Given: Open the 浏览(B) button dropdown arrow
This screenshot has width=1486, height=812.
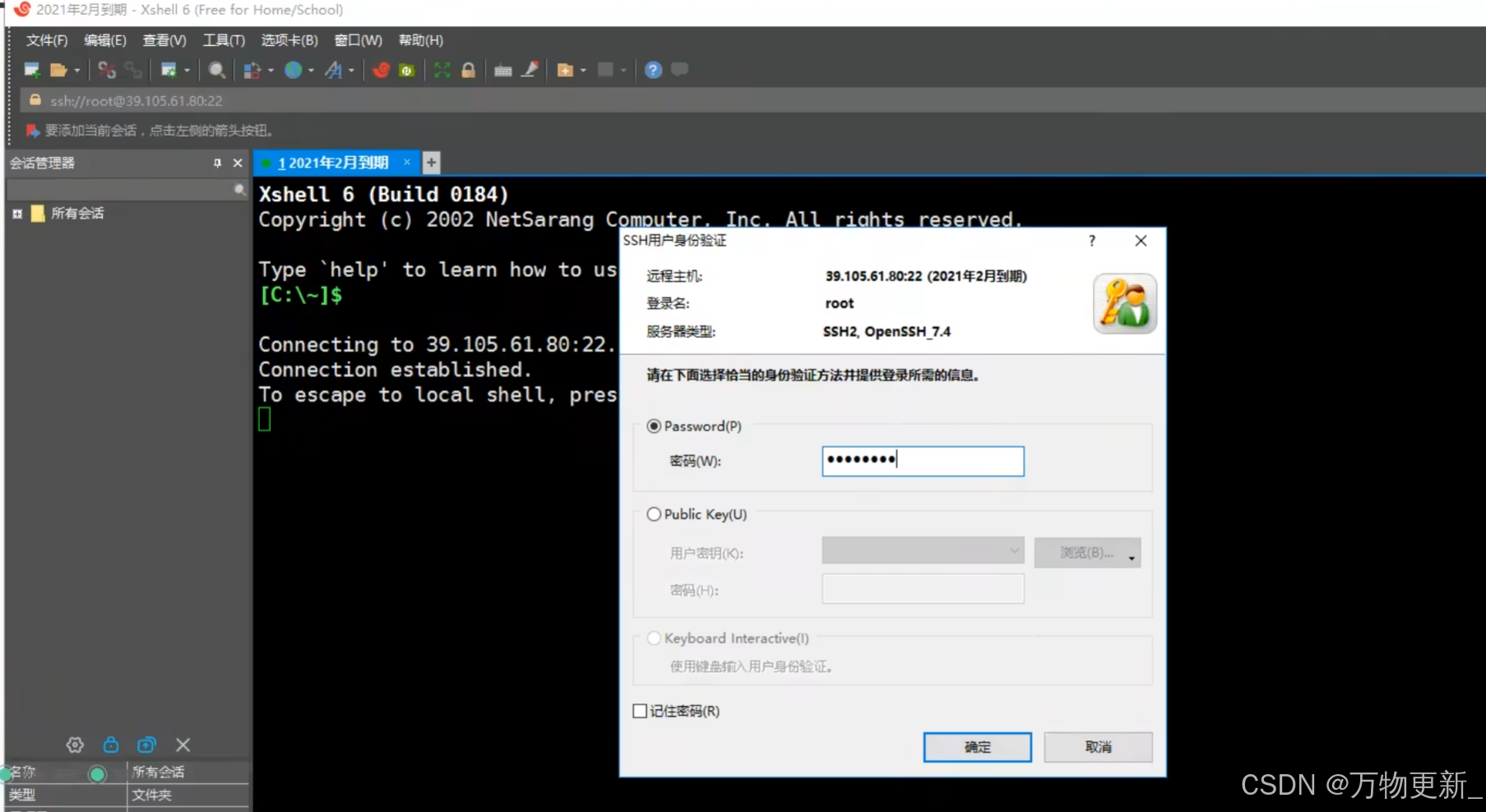Looking at the screenshot, I should (1132, 557).
